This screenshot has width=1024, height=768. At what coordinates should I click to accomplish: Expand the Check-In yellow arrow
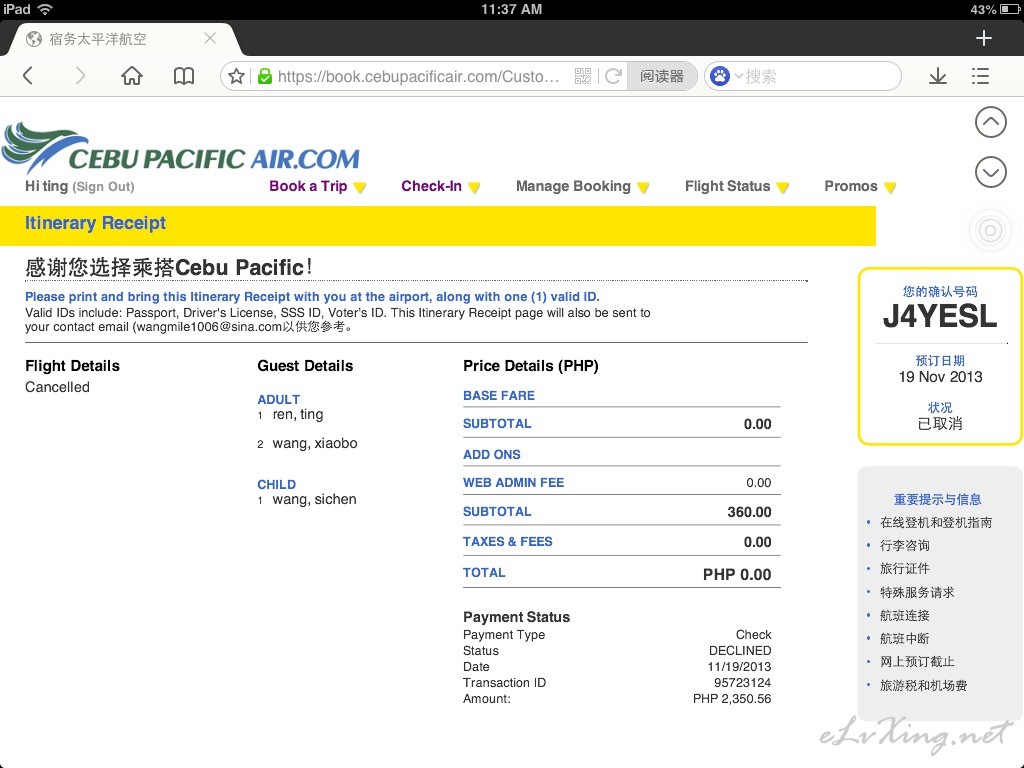pyautogui.click(x=475, y=188)
